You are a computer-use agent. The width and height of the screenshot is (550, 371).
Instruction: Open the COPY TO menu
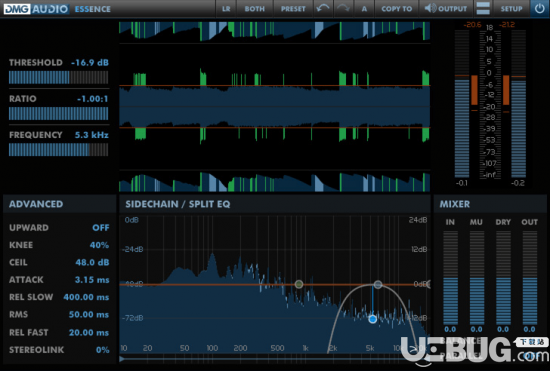pyautogui.click(x=397, y=8)
